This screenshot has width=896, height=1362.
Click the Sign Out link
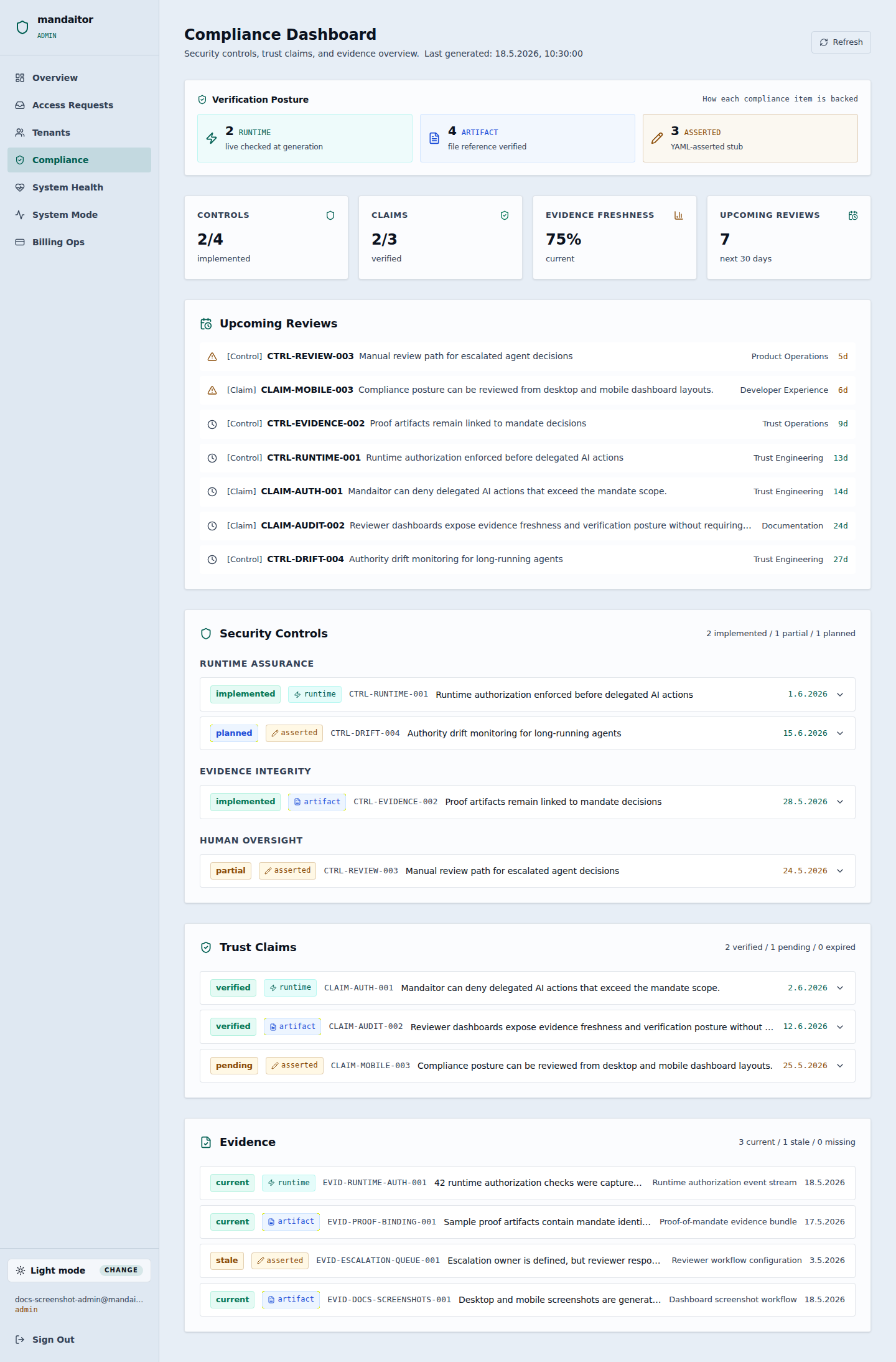click(x=79, y=1339)
